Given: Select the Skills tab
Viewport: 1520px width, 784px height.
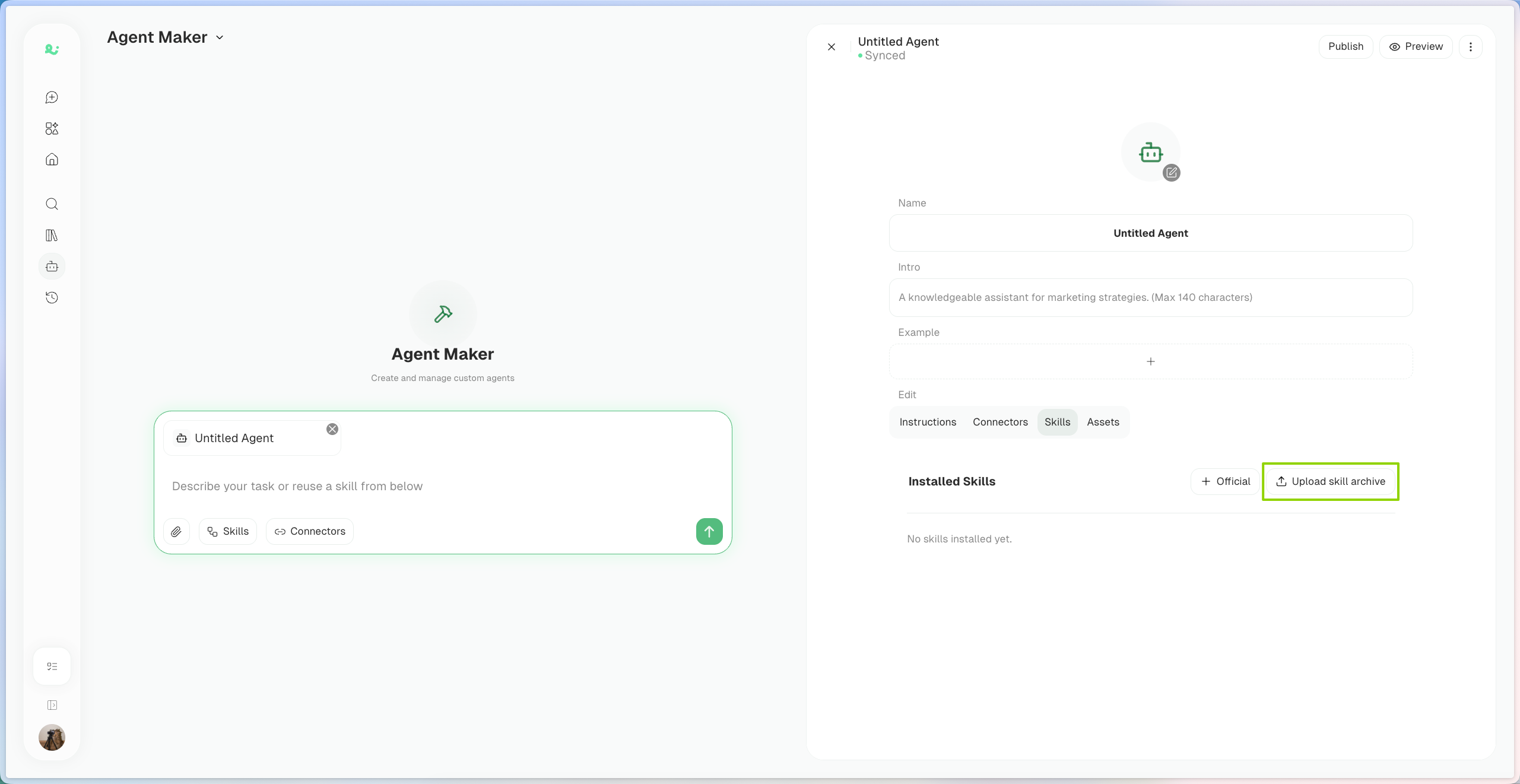Looking at the screenshot, I should (1057, 422).
